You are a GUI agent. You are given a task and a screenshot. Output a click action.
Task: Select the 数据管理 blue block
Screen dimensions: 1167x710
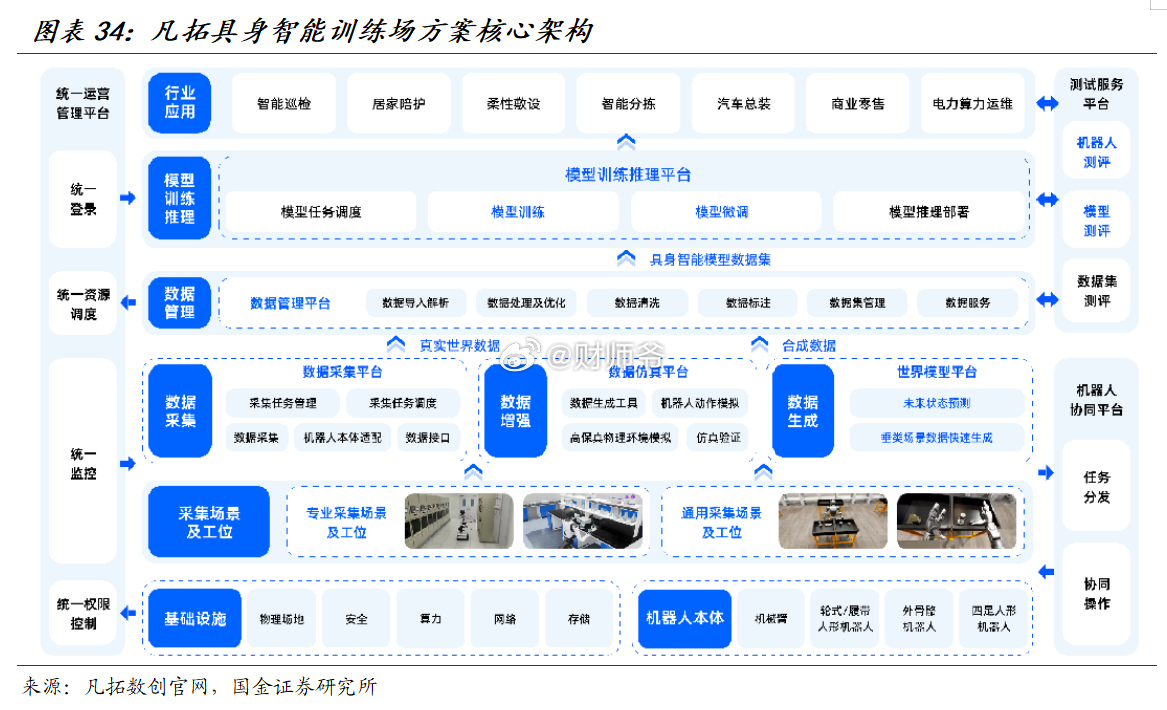tap(179, 303)
